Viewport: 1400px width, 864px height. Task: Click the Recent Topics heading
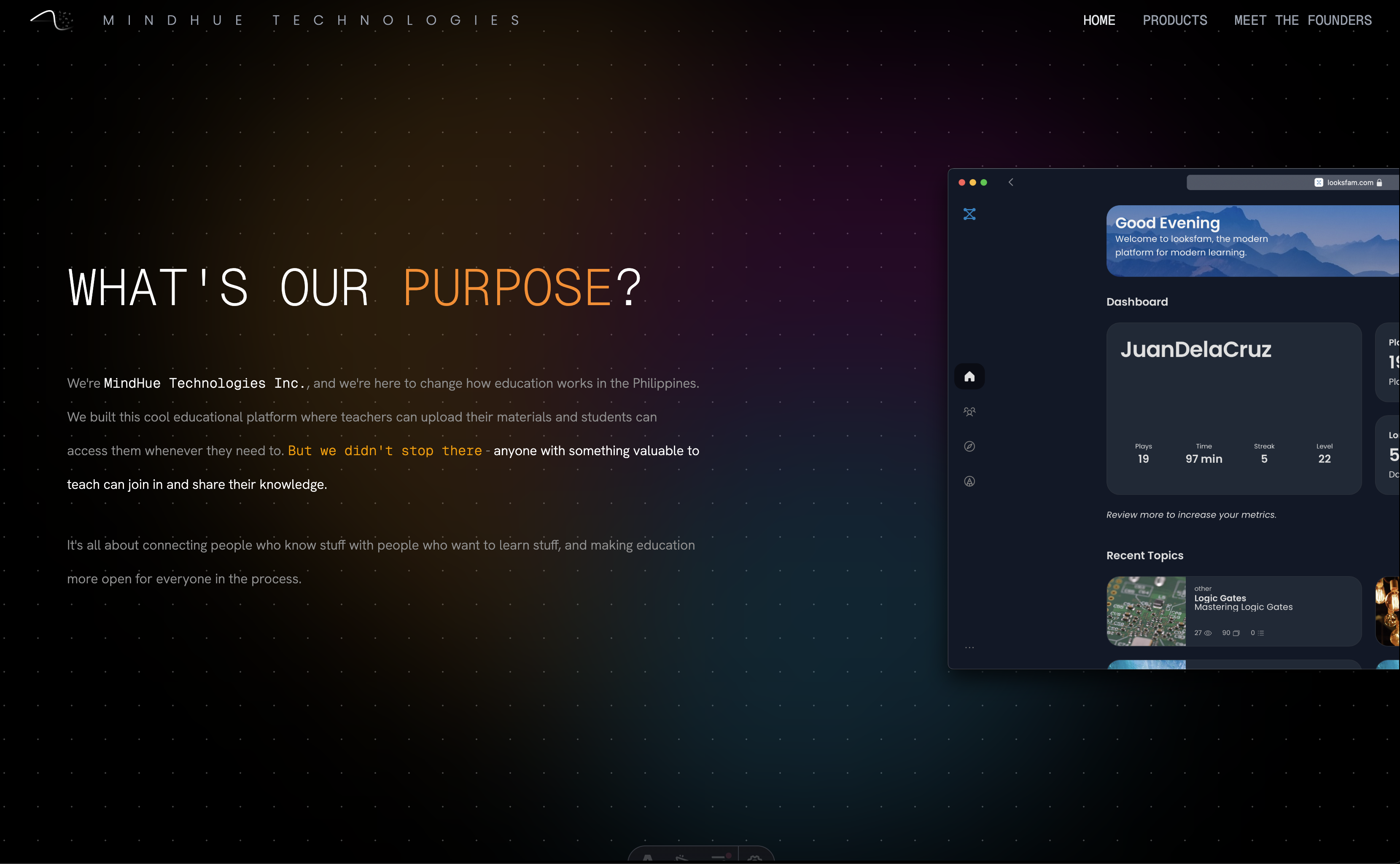pyautogui.click(x=1144, y=555)
